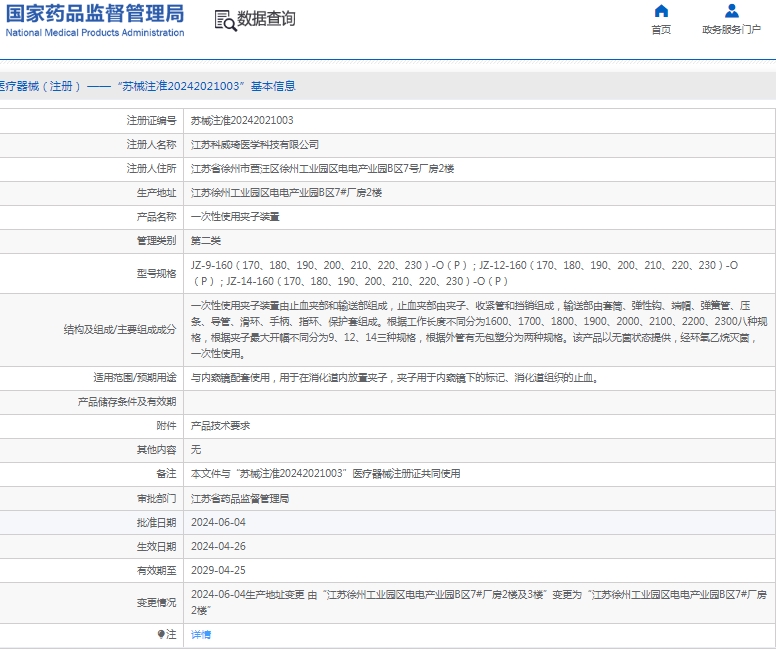Select registration number 苏械注准20242021003 value
776x651 pixels.
(242, 120)
